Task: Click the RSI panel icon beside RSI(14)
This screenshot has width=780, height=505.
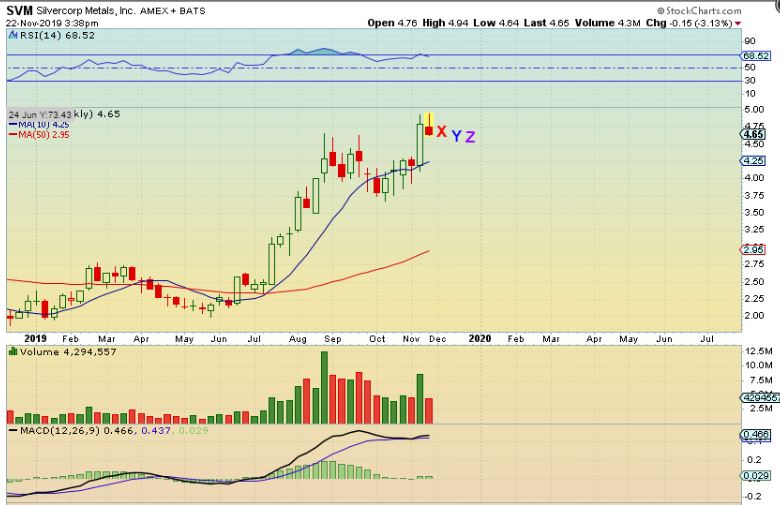Action: pyautogui.click(x=13, y=36)
